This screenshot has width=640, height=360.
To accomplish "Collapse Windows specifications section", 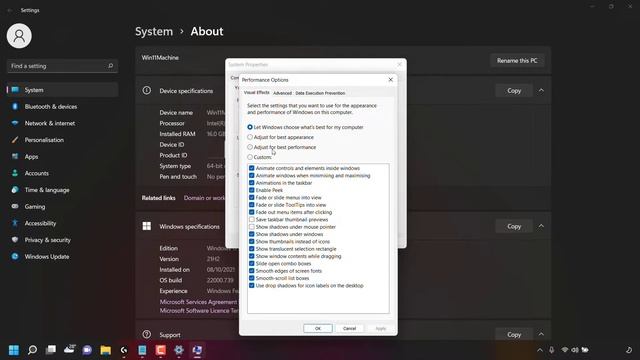I will (x=541, y=226).
